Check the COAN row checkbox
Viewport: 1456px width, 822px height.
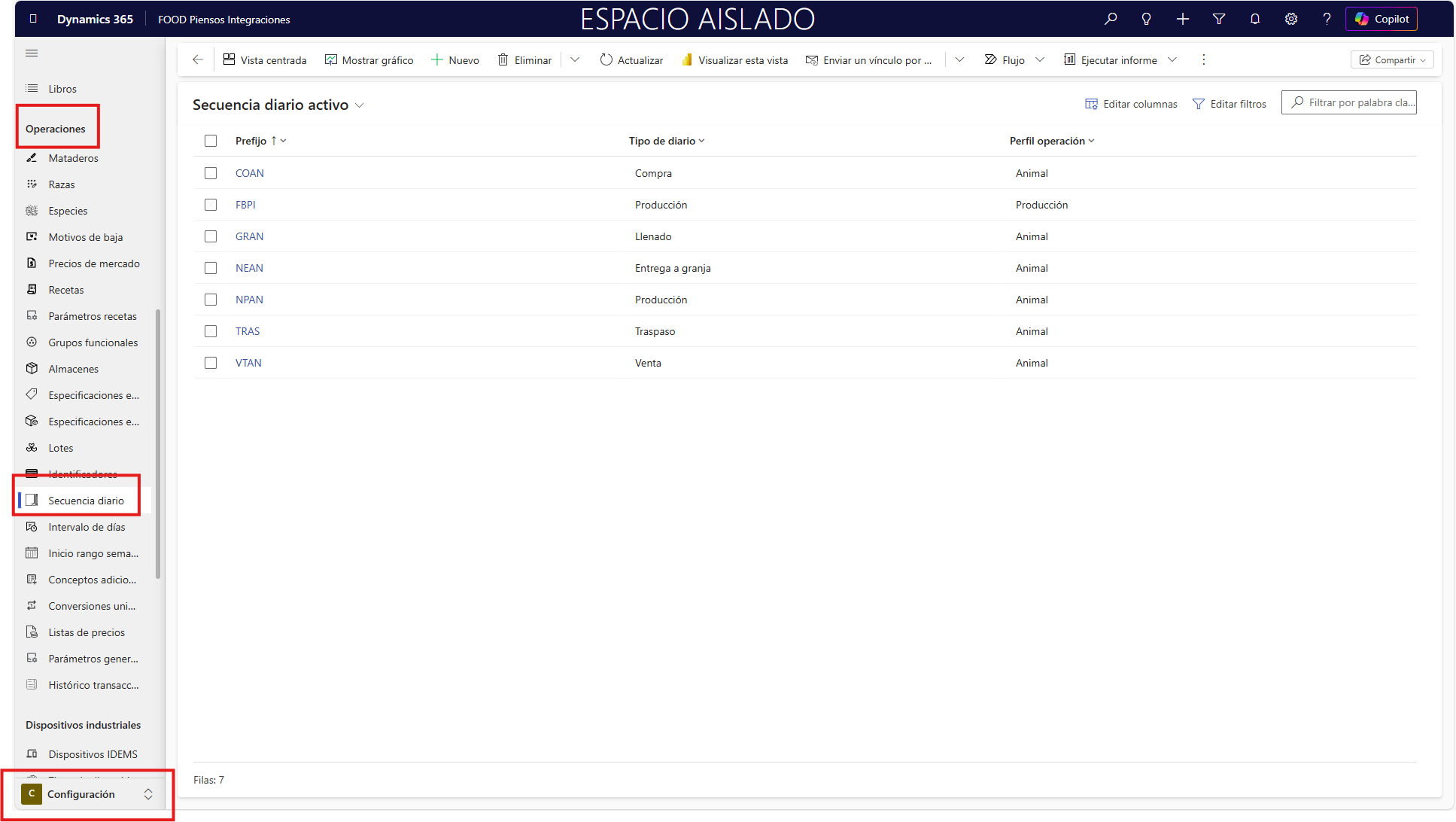tap(211, 173)
